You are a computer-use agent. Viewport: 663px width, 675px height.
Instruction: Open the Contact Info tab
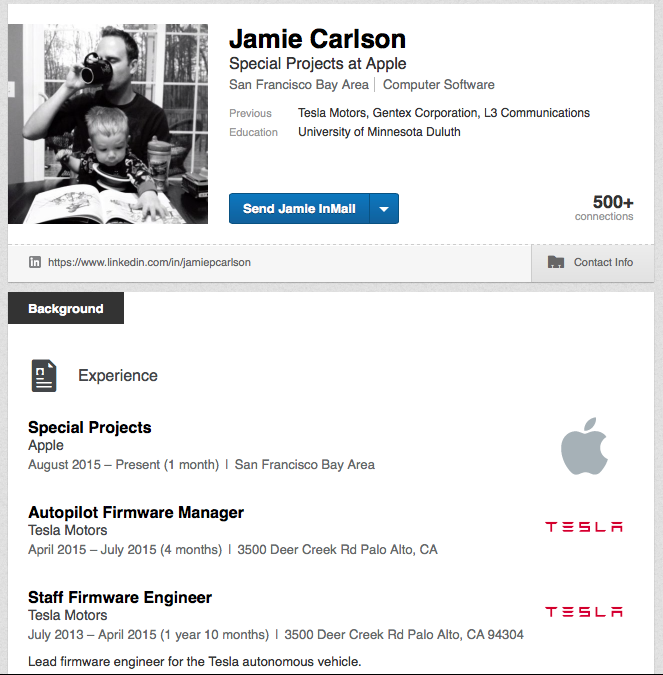coord(592,262)
